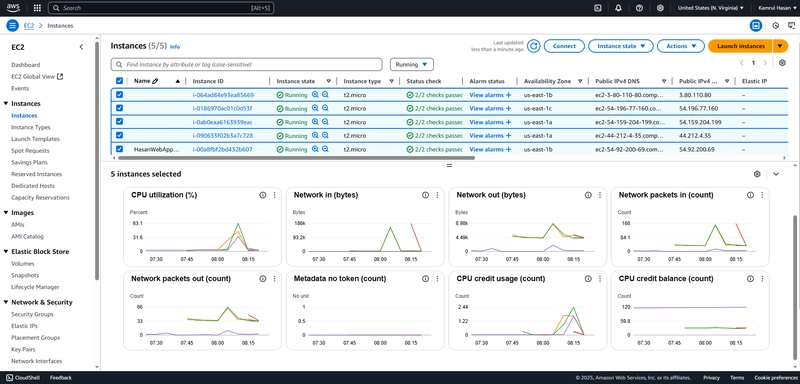Image resolution: width=800 pixels, height=384 pixels.
Task: Deselect instance i-064ad84e93ea85669 checkbox
Action: pyautogui.click(x=119, y=94)
